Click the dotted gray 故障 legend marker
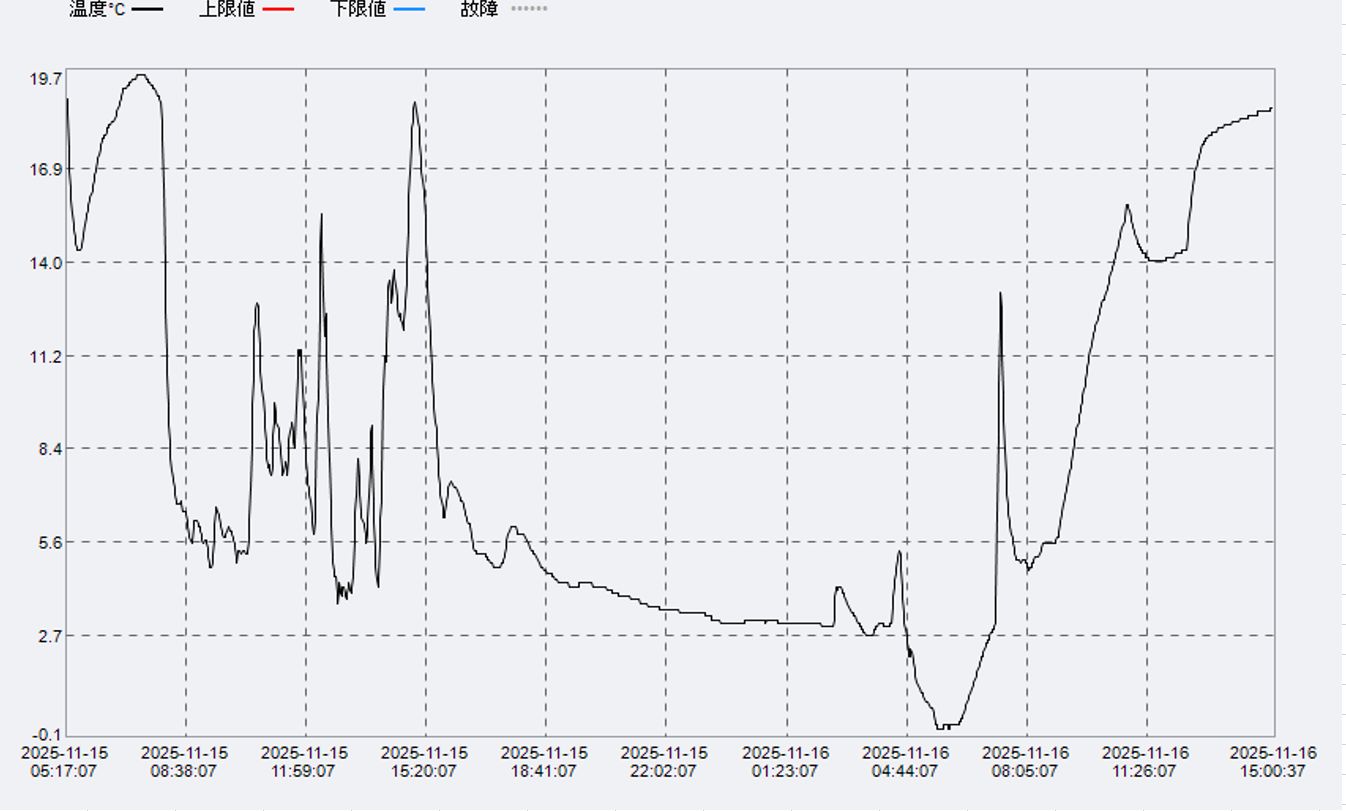Screen dimensions: 1346x811 point(529,9)
